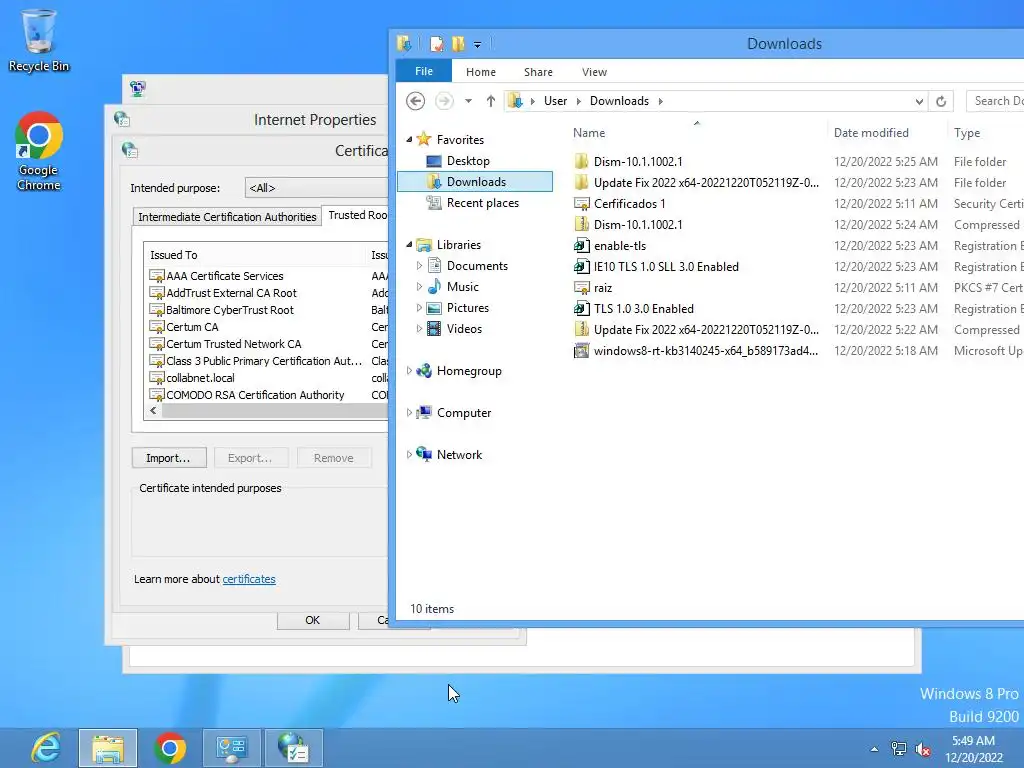Screen dimensions: 1024x768
Task: Select Desktop under Favorites
Action: click(468, 161)
